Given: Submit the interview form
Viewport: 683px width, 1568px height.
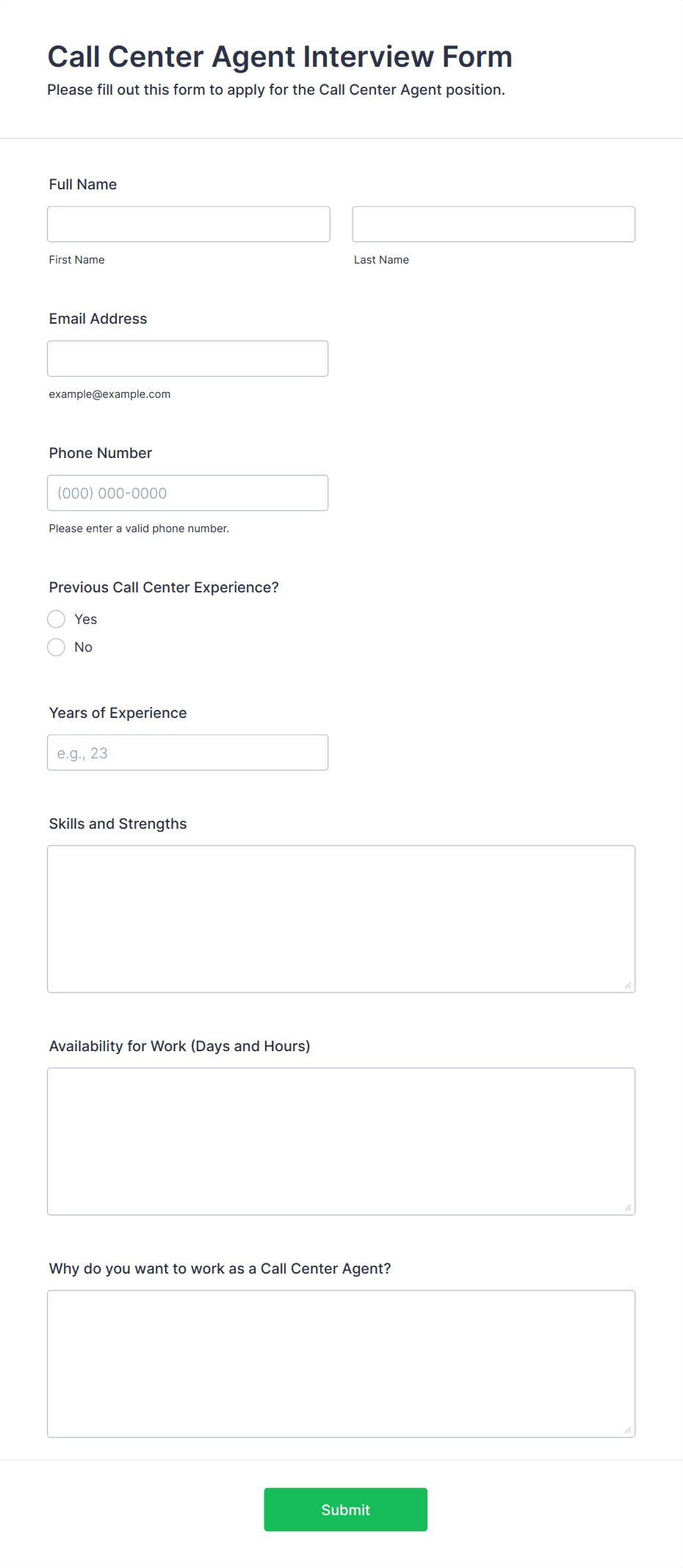Looking at the screenshot, I should 346,1509.
